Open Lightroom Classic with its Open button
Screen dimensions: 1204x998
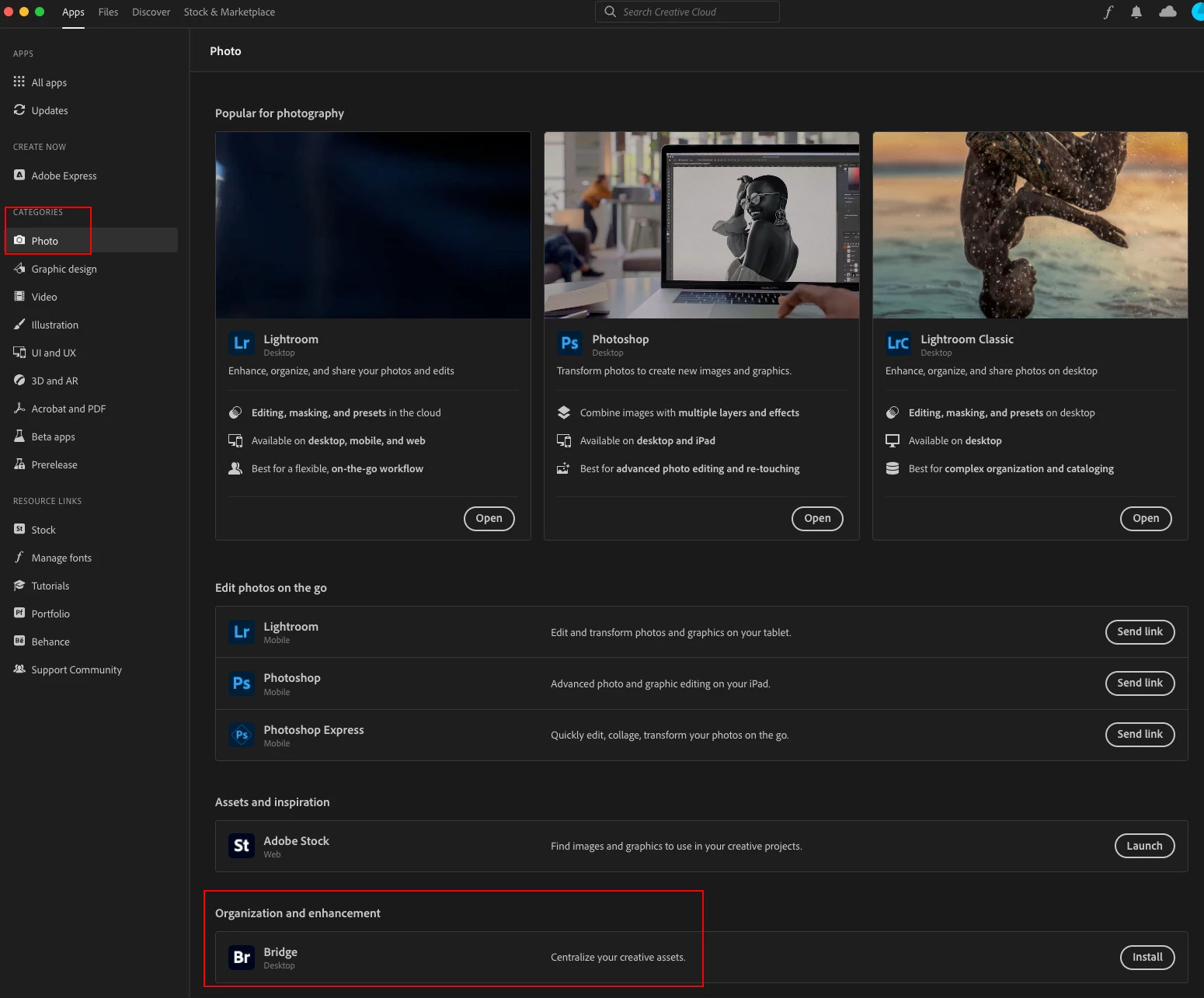click(1146, 518)
